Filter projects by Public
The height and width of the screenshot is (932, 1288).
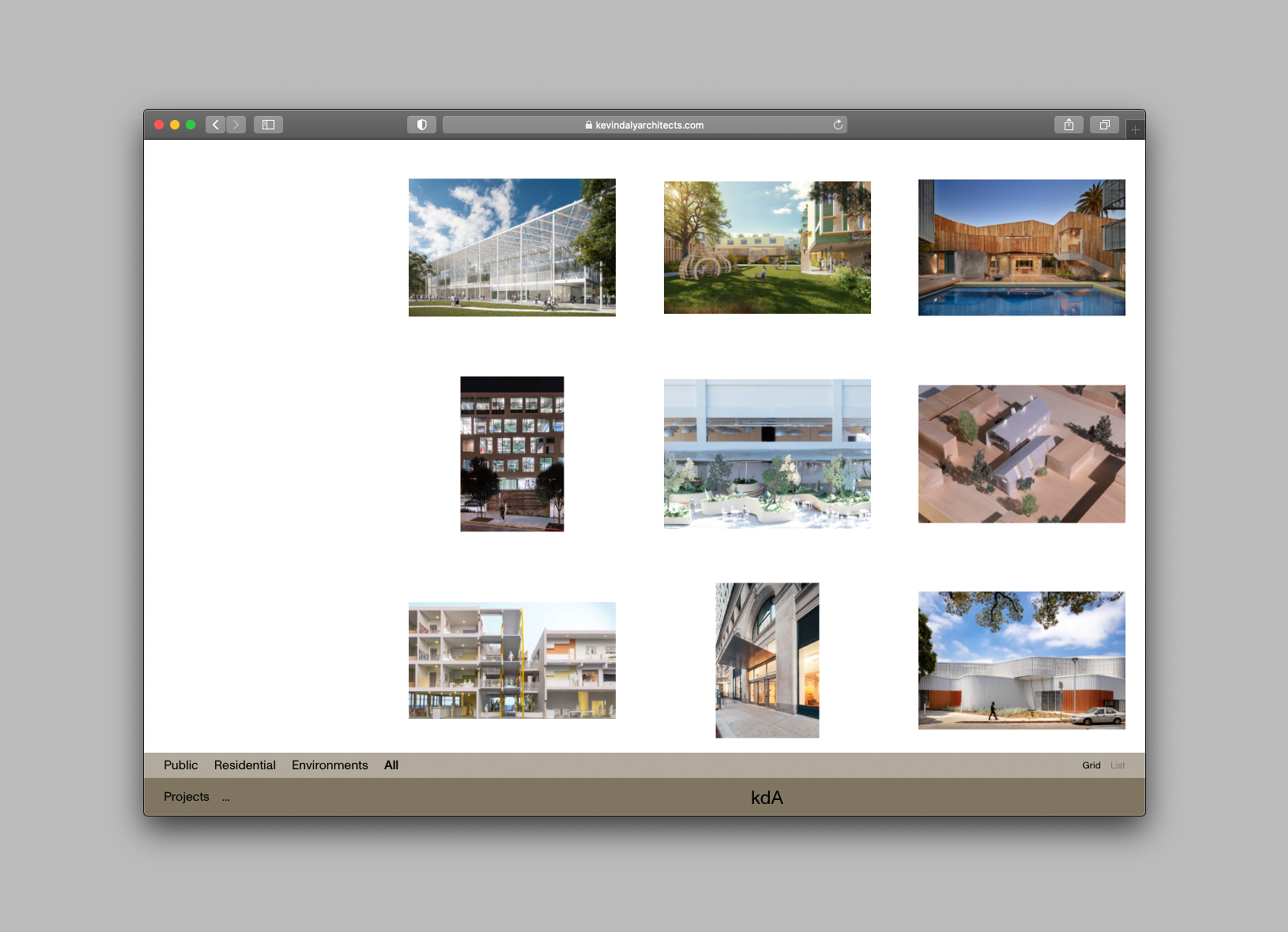click(x=181, y=765)
